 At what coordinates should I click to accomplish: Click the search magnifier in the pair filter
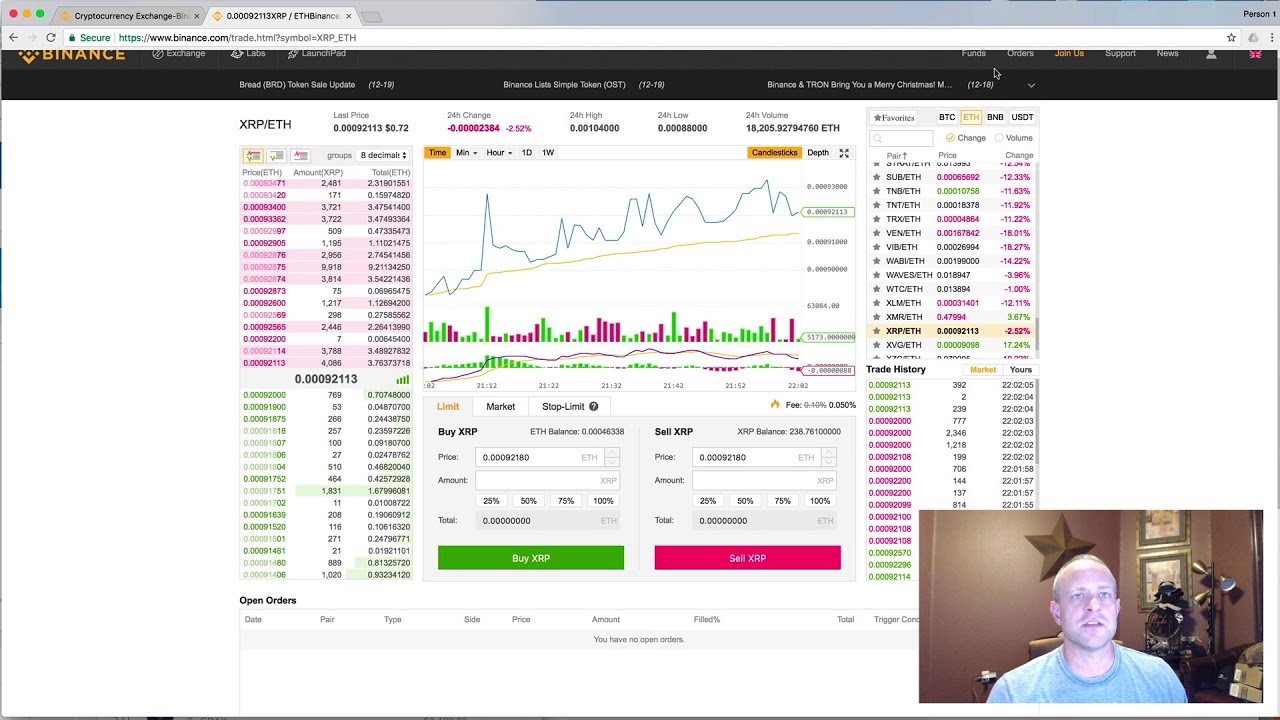878,138
